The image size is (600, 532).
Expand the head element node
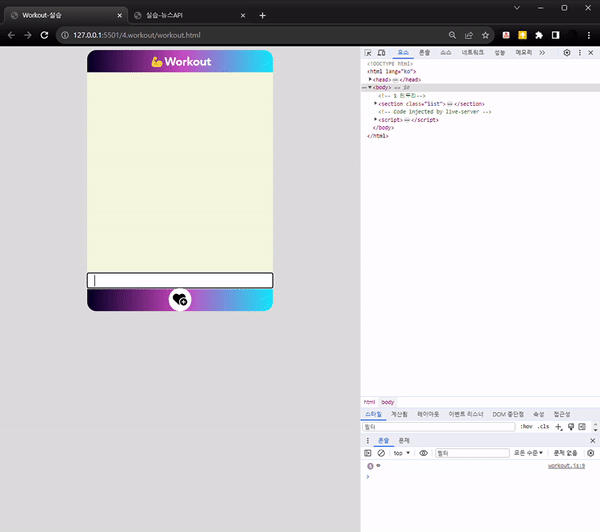(x=370, y=79)
